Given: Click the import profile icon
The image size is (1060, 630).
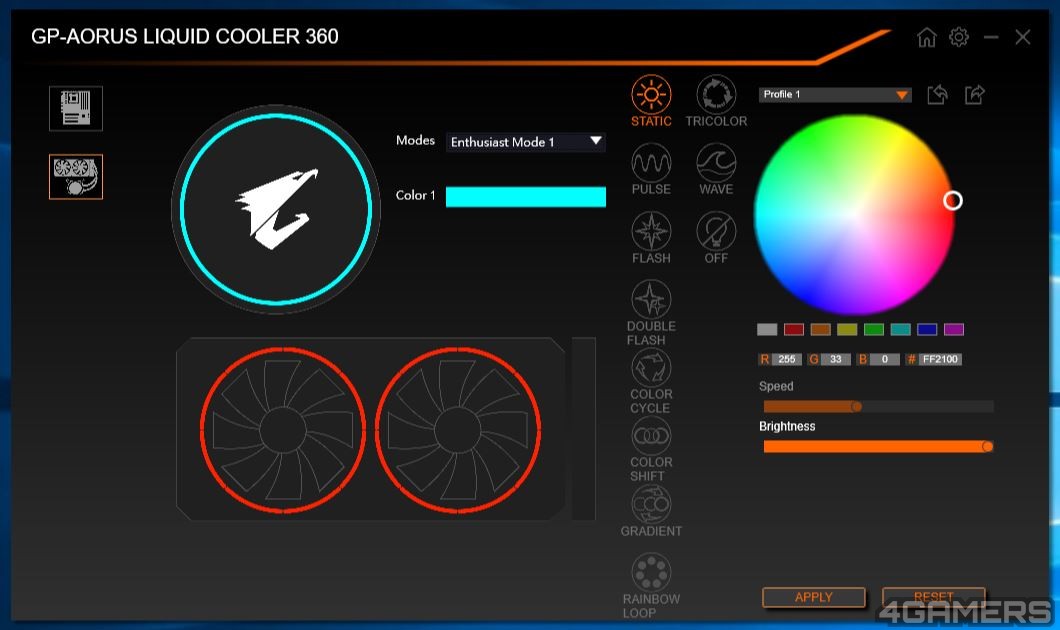Looking at the screenshot, I should (x=938, y=95).
